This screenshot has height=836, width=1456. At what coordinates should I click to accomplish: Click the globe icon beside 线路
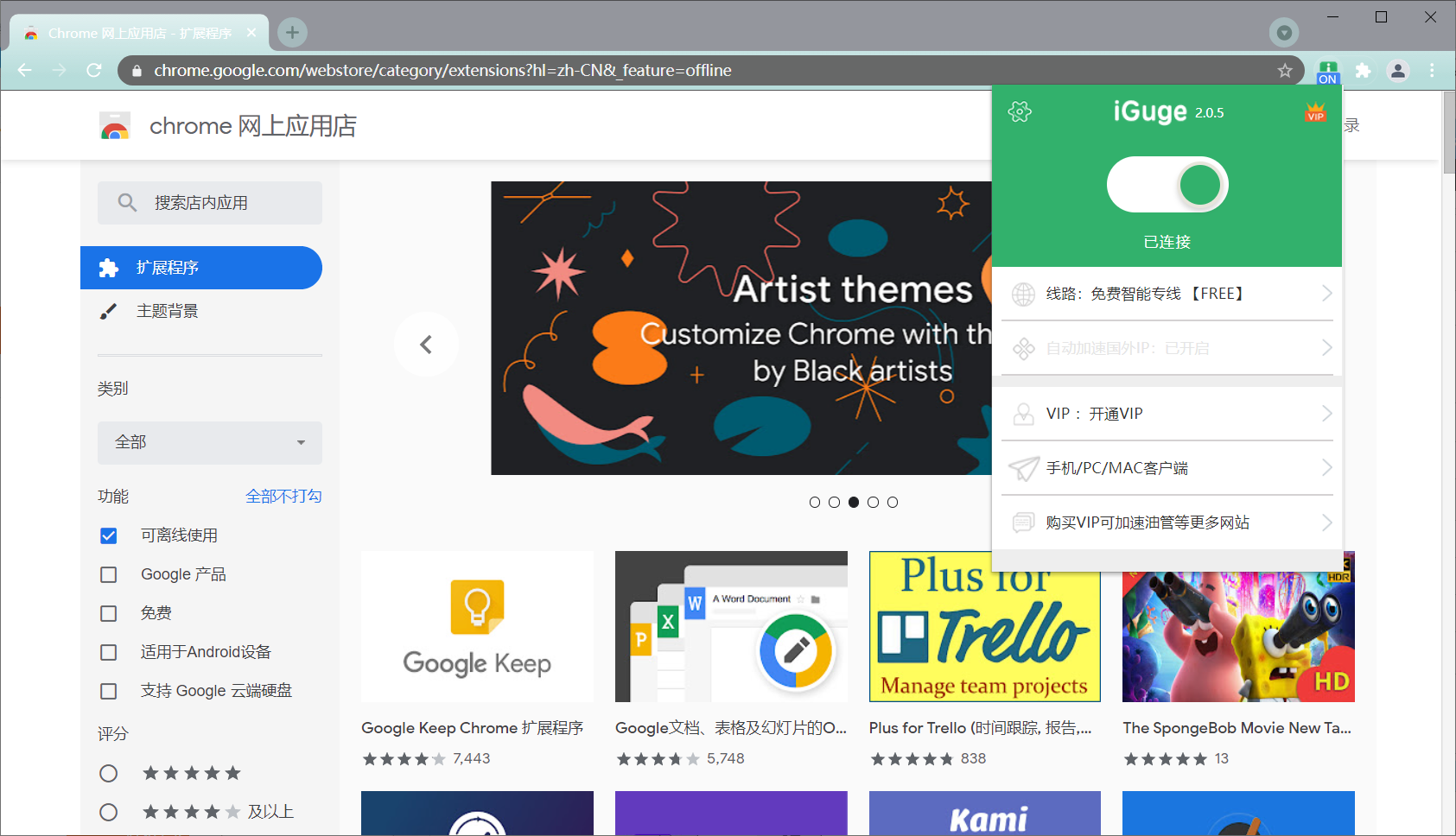pos(1023,294)
